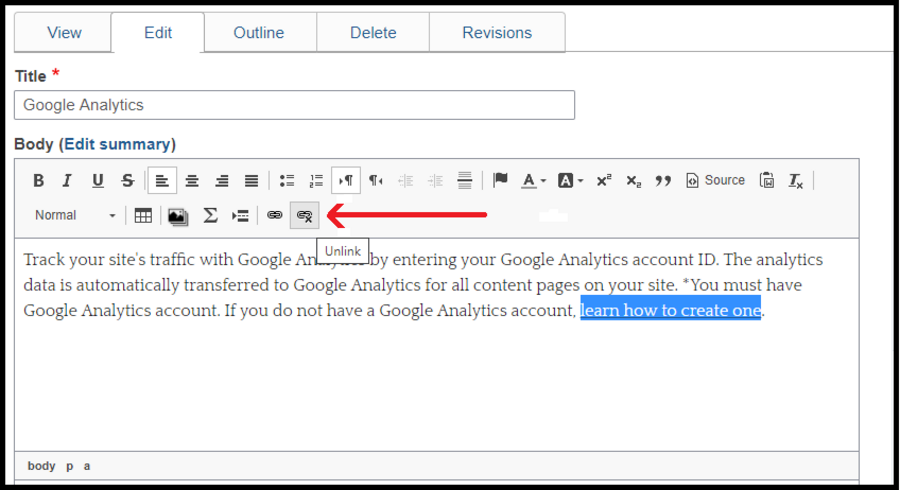Click the insert Link icon
This screenshot has height=490, width=900.
275,215
